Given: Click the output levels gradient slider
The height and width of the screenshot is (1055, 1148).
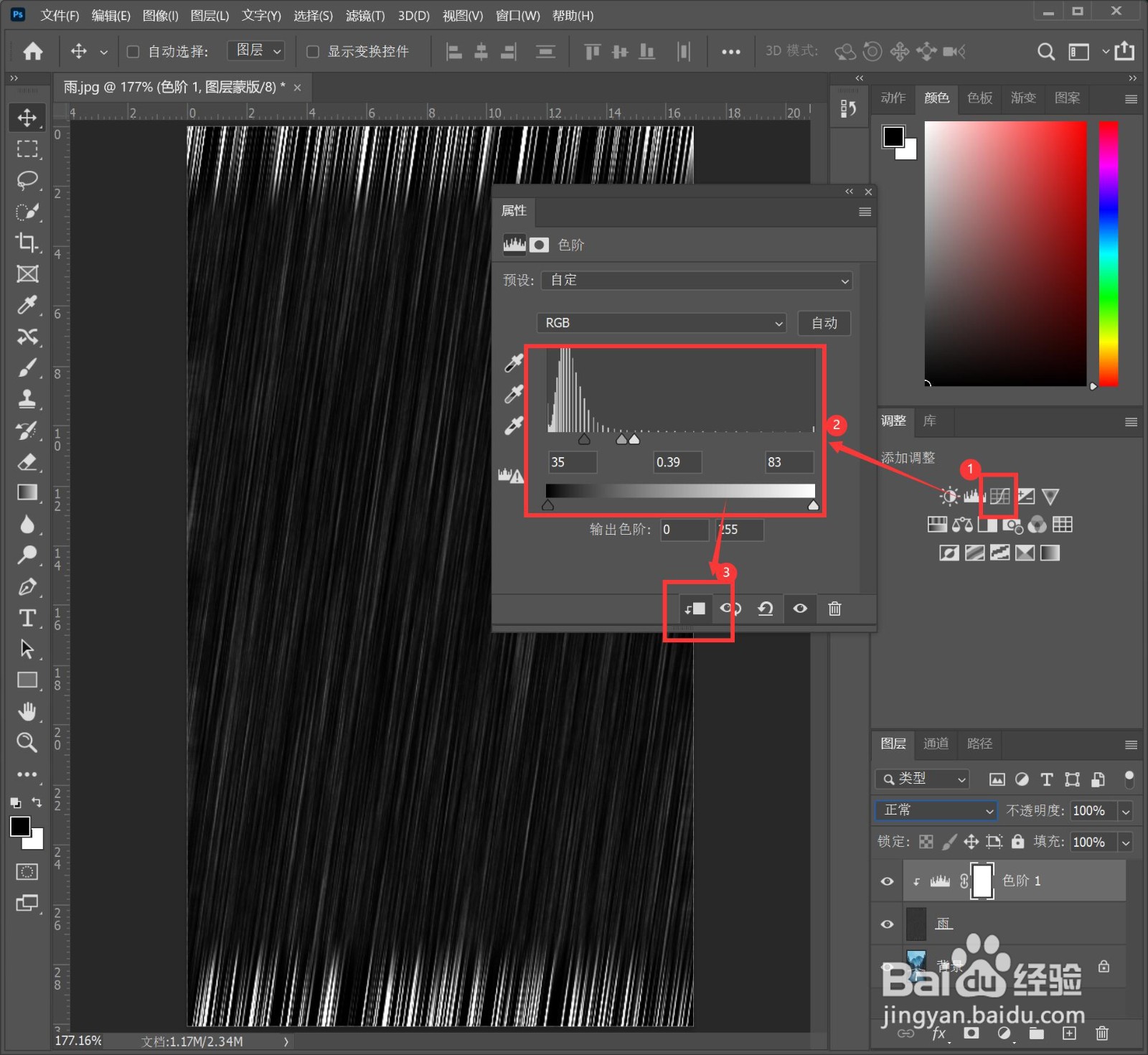Looking at the screenshot, I should coord(680,492).
